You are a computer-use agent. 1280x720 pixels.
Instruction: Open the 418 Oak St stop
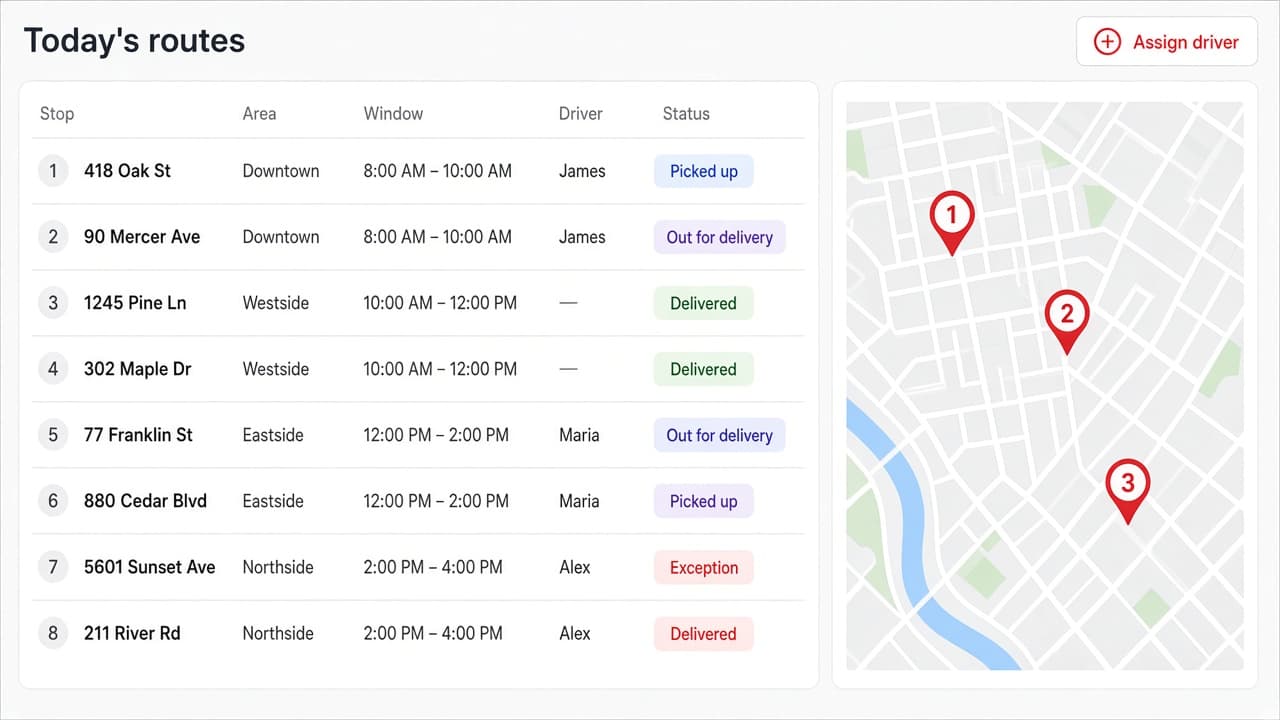click(x=127, y=171)
